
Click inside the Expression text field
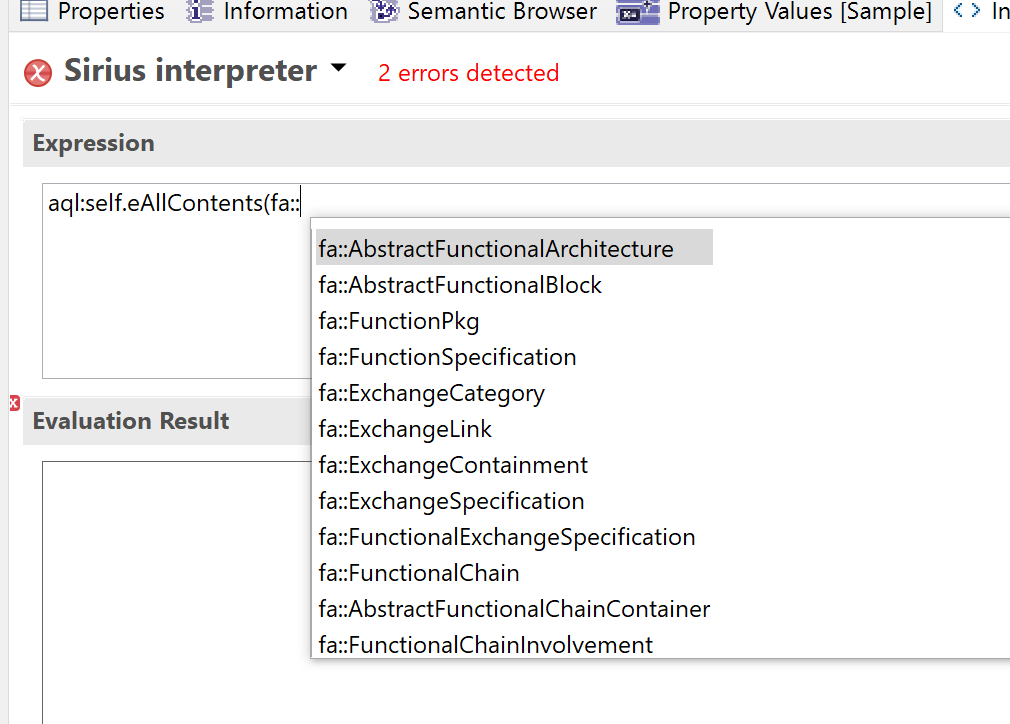click(x=170, y=300)
